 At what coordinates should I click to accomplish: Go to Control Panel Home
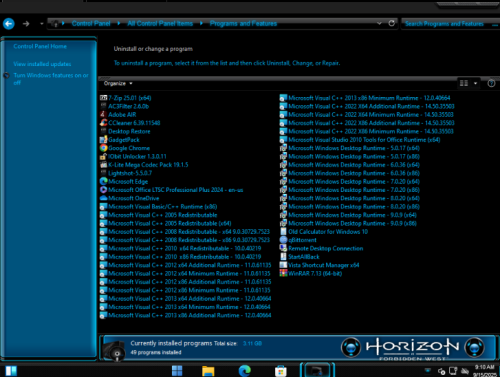click(40, 46)
